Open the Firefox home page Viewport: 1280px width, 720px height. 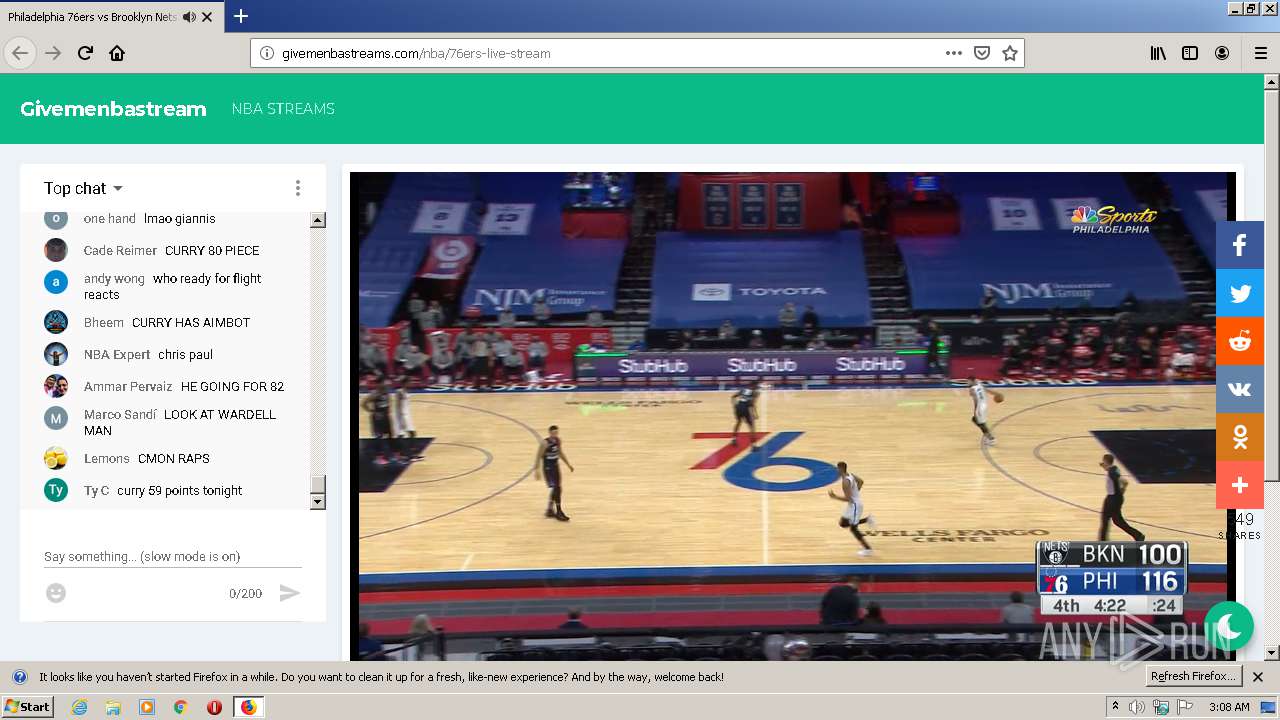[x=117, y=53]
